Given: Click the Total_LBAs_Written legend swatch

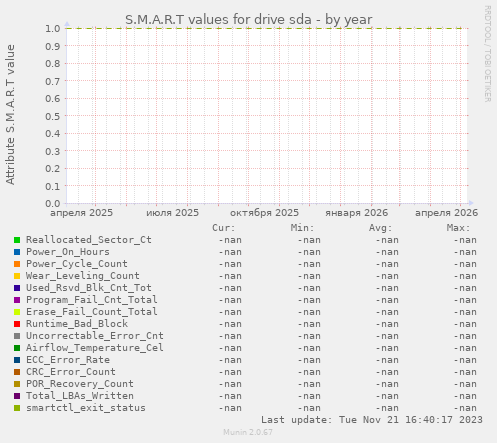Looking at the screenshot, I should pyautogui.click(x=17, y=396).
